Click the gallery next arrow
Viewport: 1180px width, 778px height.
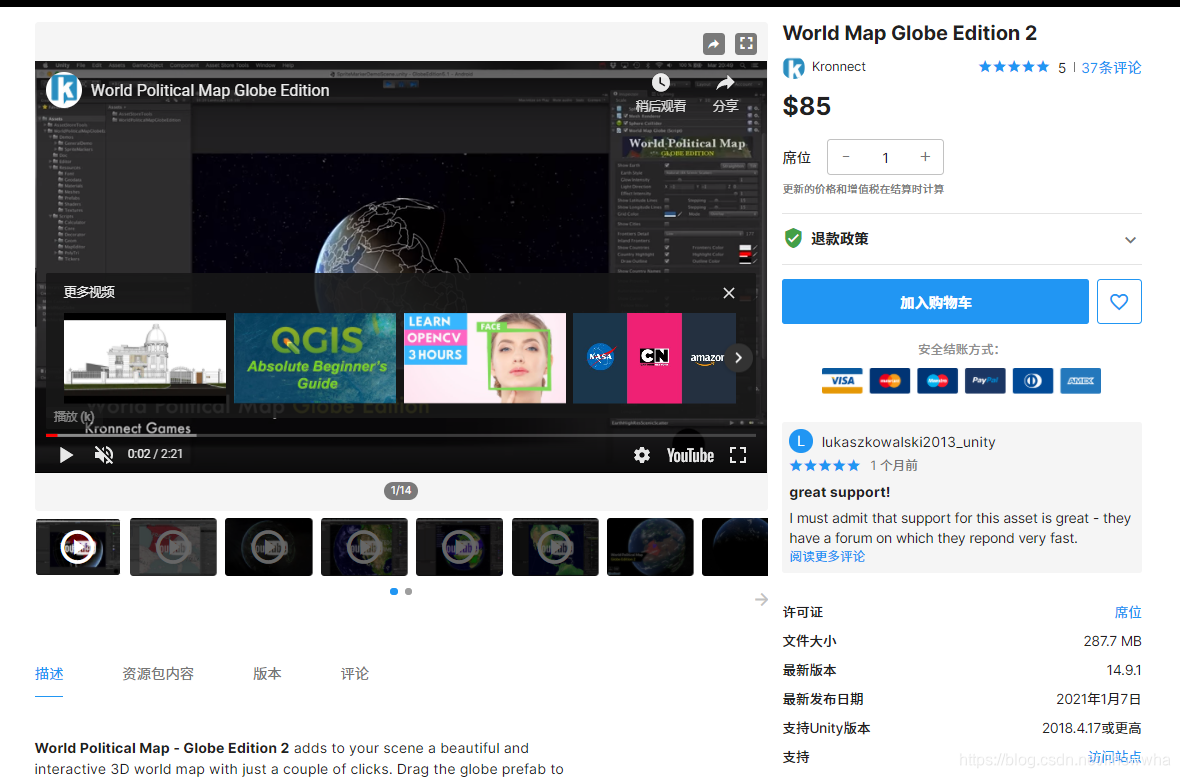761,600
